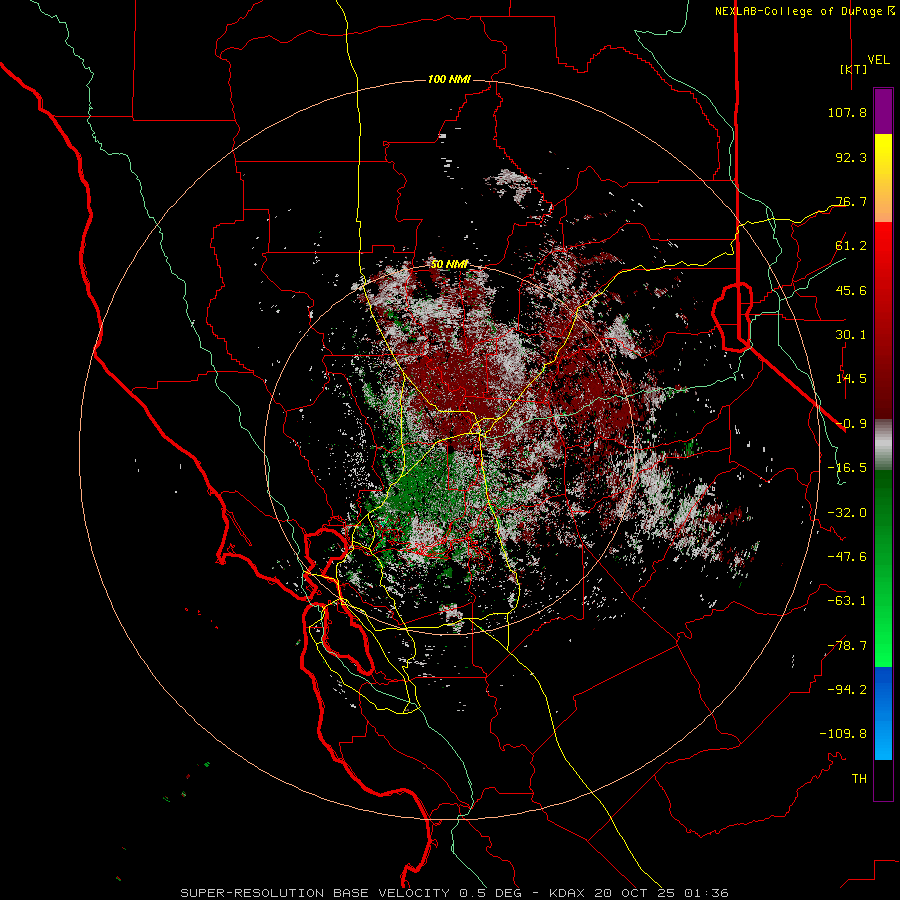Screen dimensions: 900x900
Task: Click the blue segment of the color bar
Action: click(883, 713)
